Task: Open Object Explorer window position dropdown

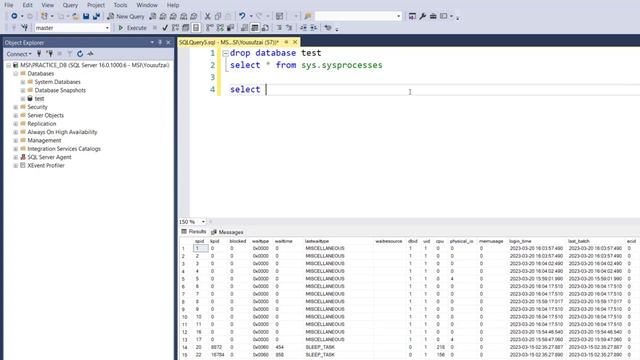Action: [152, 42]
